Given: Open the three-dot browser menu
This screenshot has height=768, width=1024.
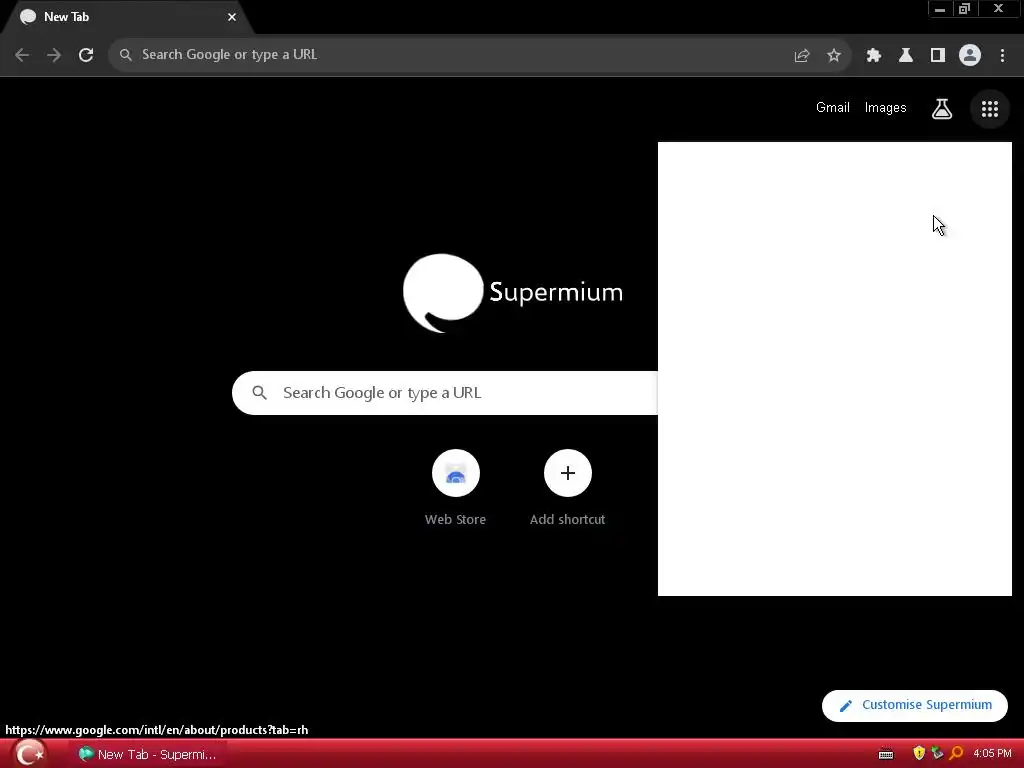Looking at the screenshot, I should [1002, 56].
